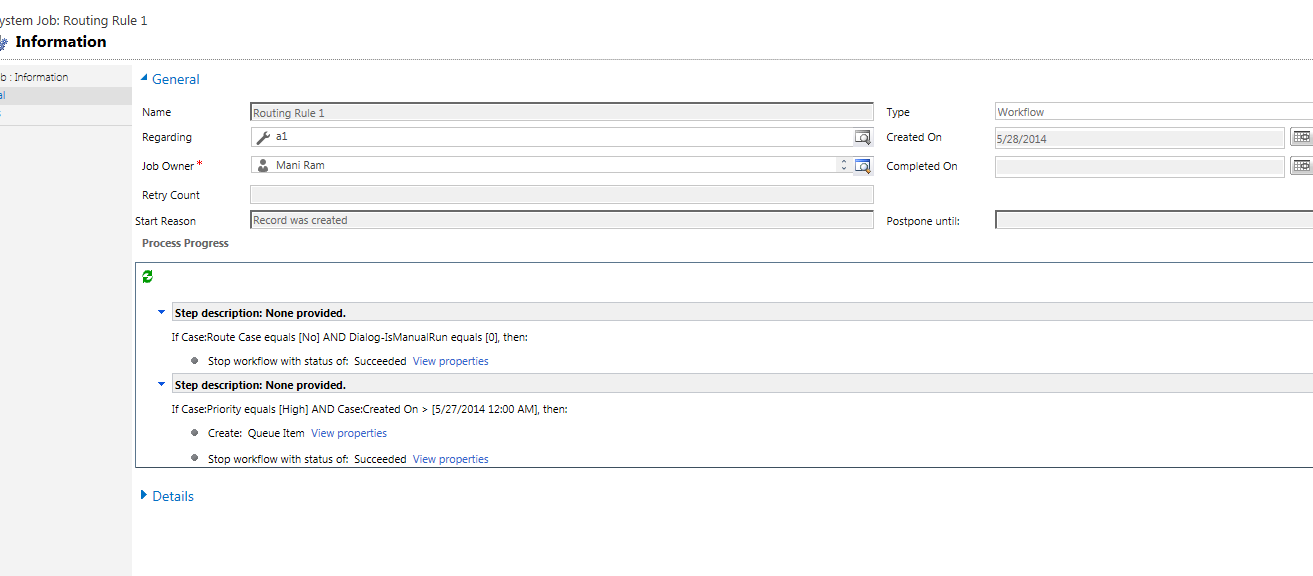Open the Regarding lookup browser icon

tap(862, 137)
